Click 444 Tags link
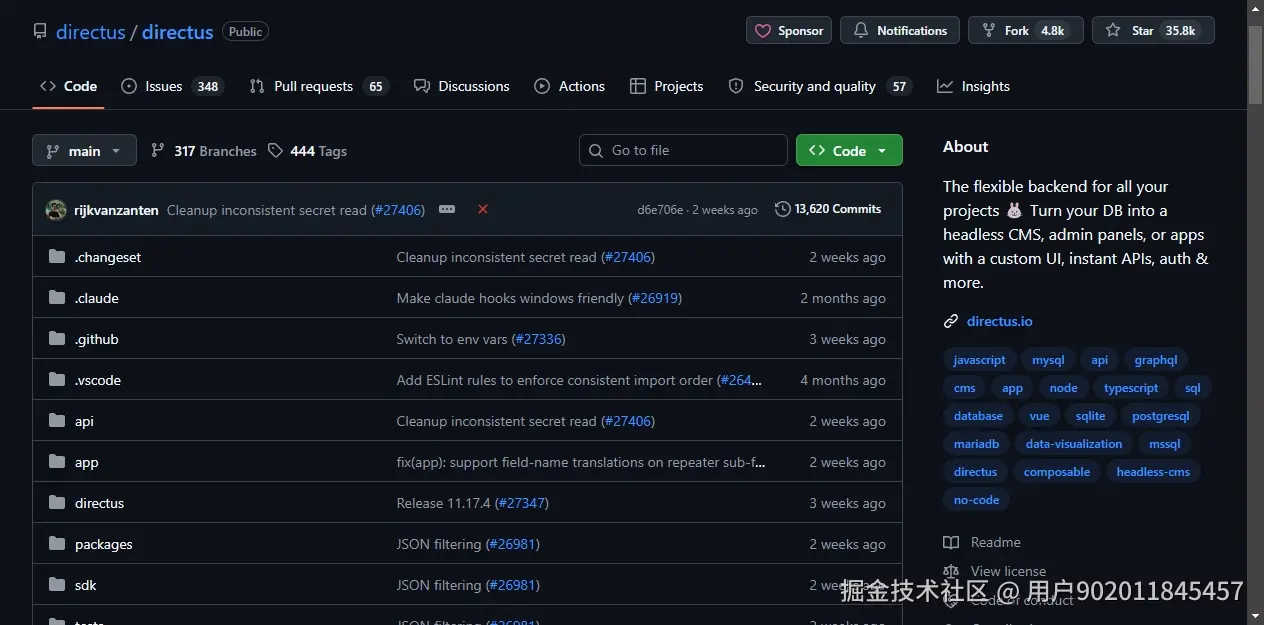 tap(308, 151)
